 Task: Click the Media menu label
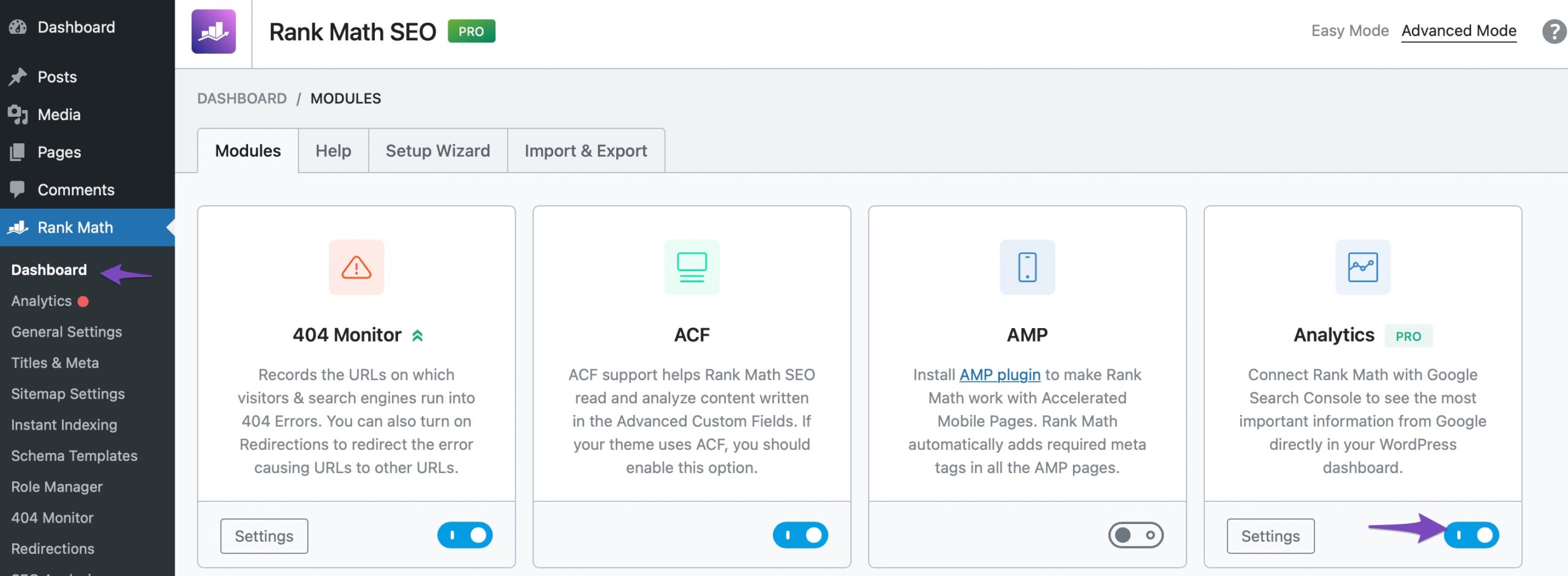pyautogui.click(x=59, y=114)
